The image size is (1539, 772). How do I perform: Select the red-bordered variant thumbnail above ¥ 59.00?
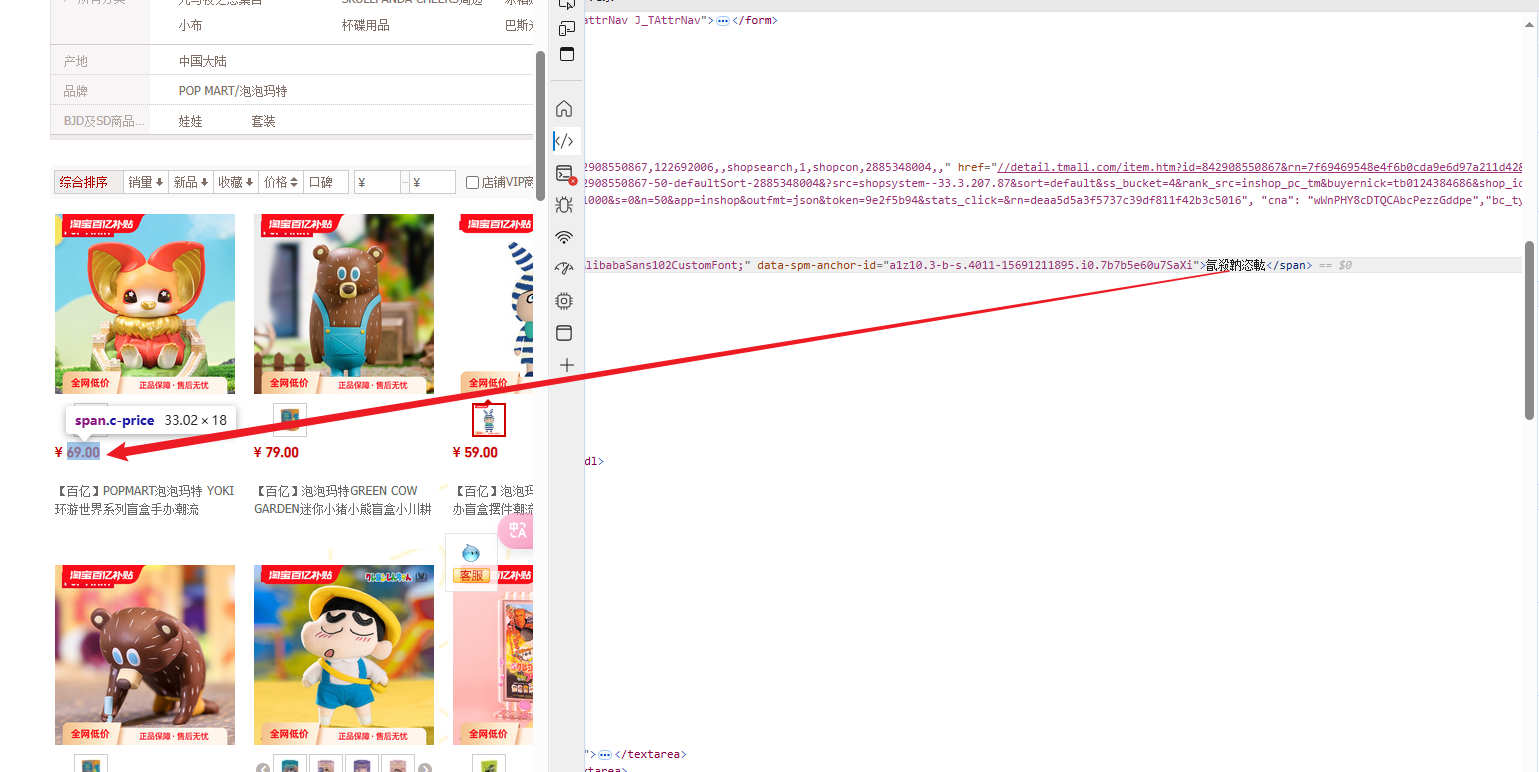(x=489, y=420)
